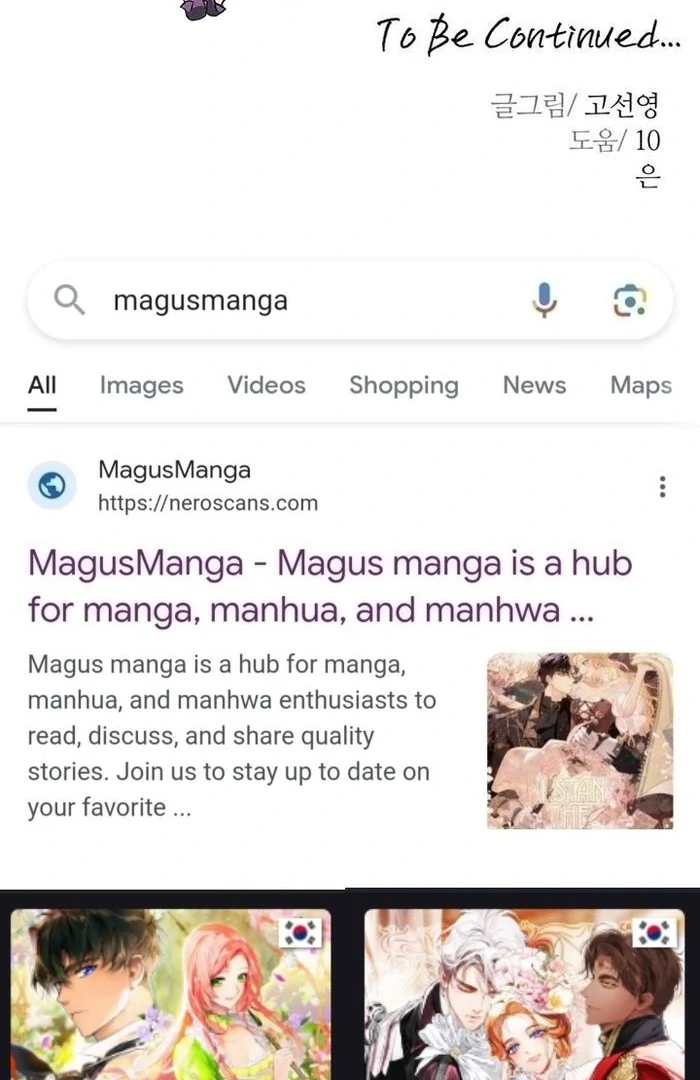Open the search result preview thumbnail
This screenshot has height=1080, width=700.
(580, 740)
